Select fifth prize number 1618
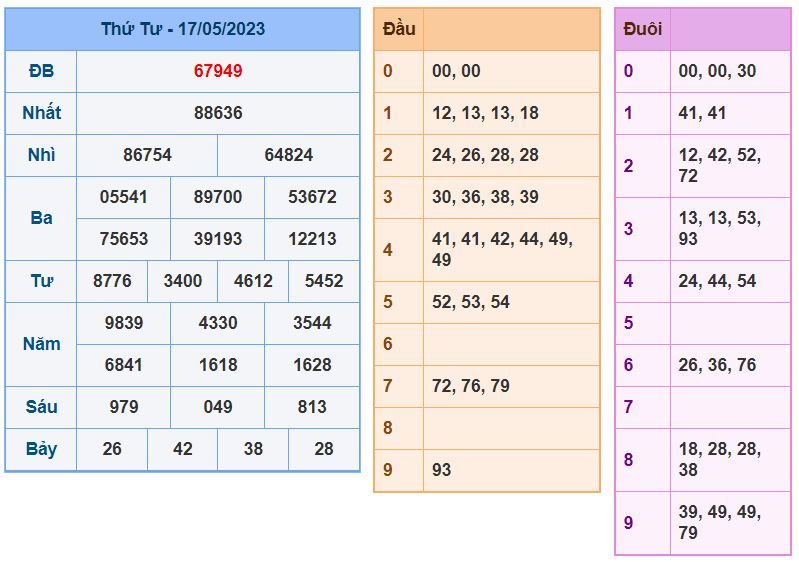This screenshot has width=799, height=562. point(218,365)
